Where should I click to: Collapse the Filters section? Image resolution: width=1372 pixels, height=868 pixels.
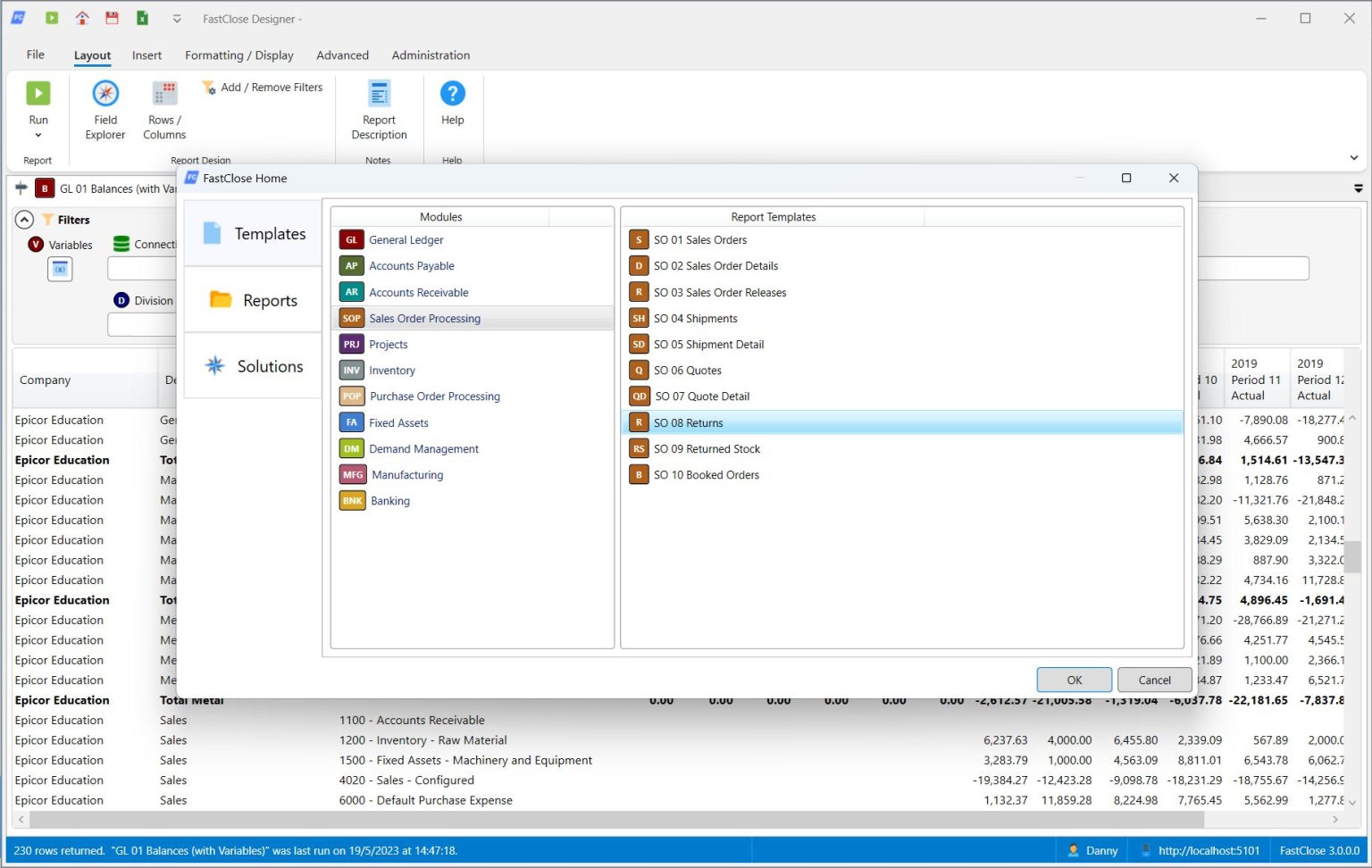point(25,220)
